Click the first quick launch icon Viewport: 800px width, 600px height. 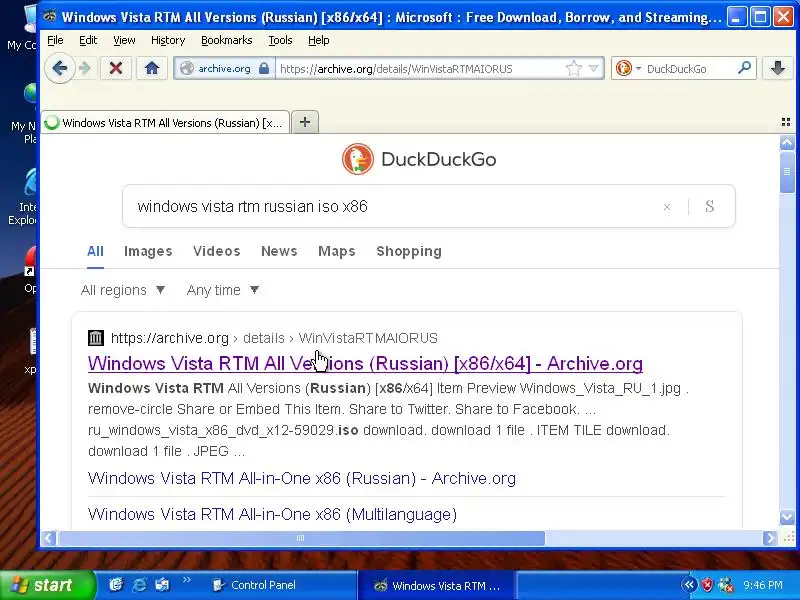pos(116,585)
